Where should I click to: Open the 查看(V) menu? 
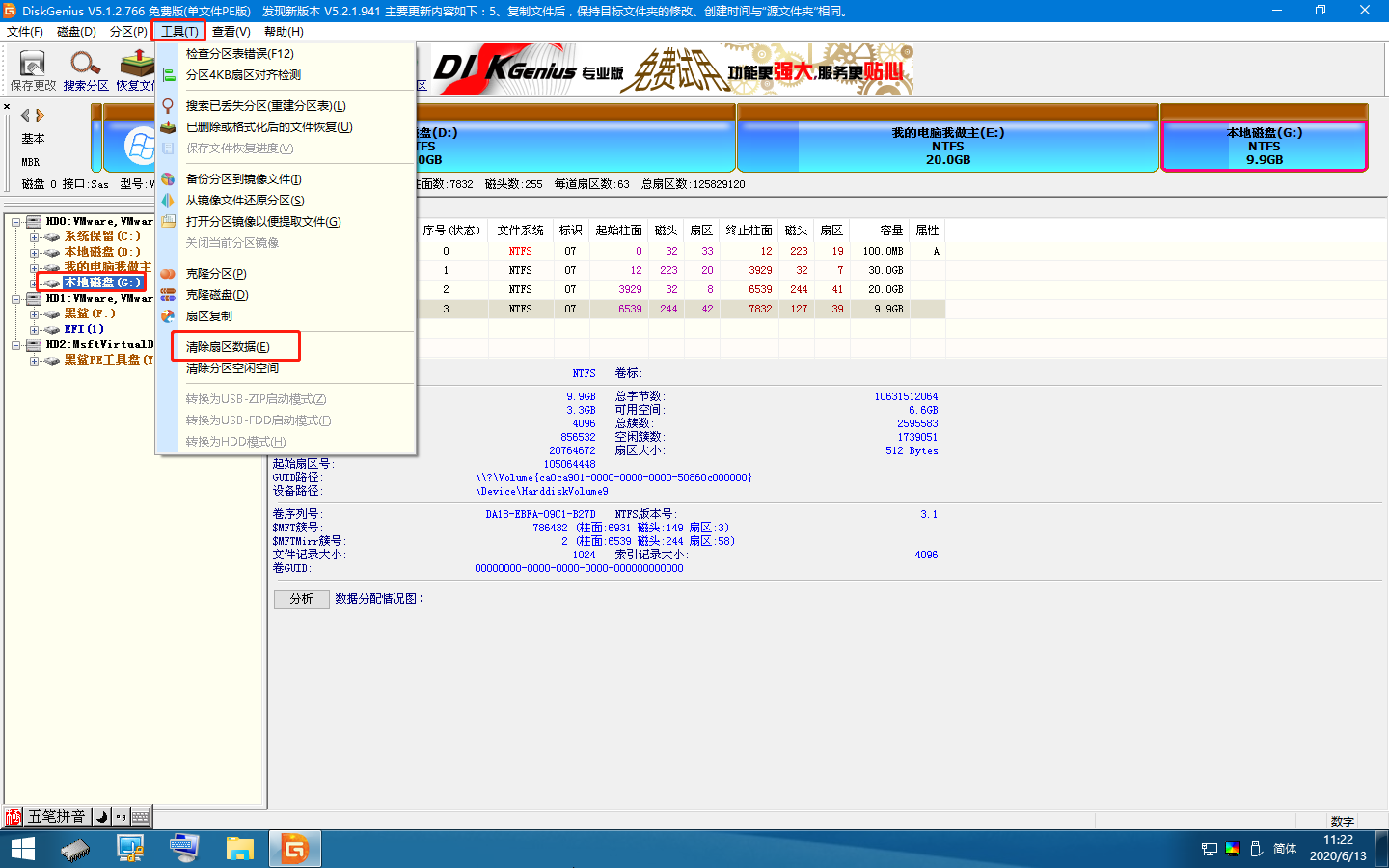(x=231, y=32)
